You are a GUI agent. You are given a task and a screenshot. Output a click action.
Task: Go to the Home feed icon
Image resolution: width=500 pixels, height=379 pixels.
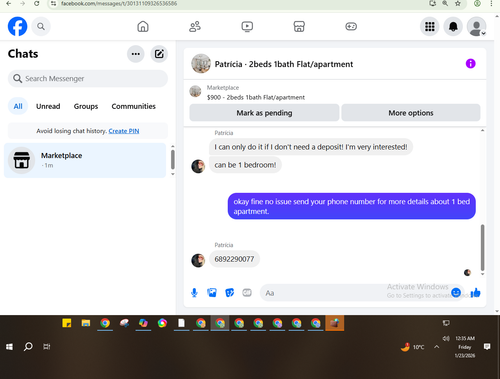tap(143, 26)
